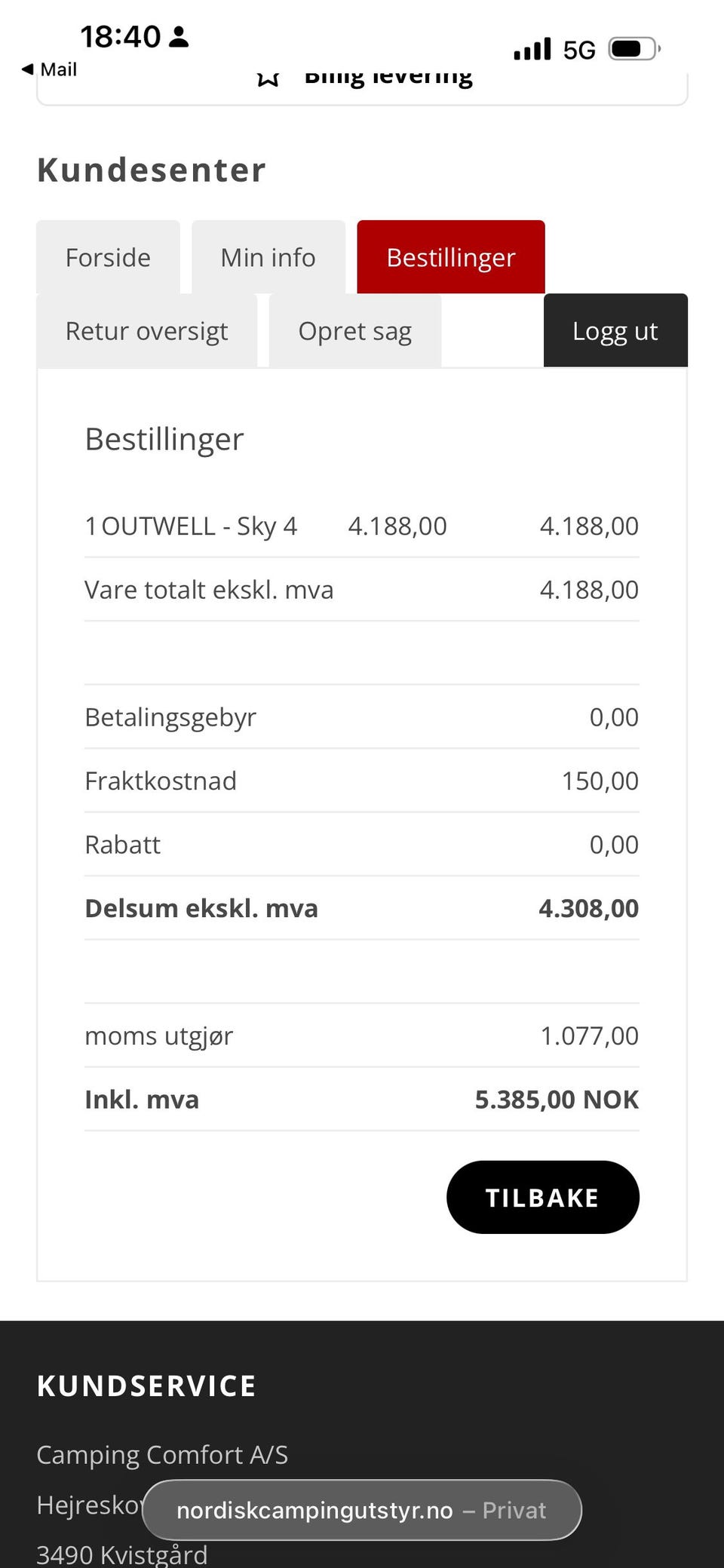724x1568 pixels.
Task: Tap the Billig levering header link
Action: tap(390, 76)
